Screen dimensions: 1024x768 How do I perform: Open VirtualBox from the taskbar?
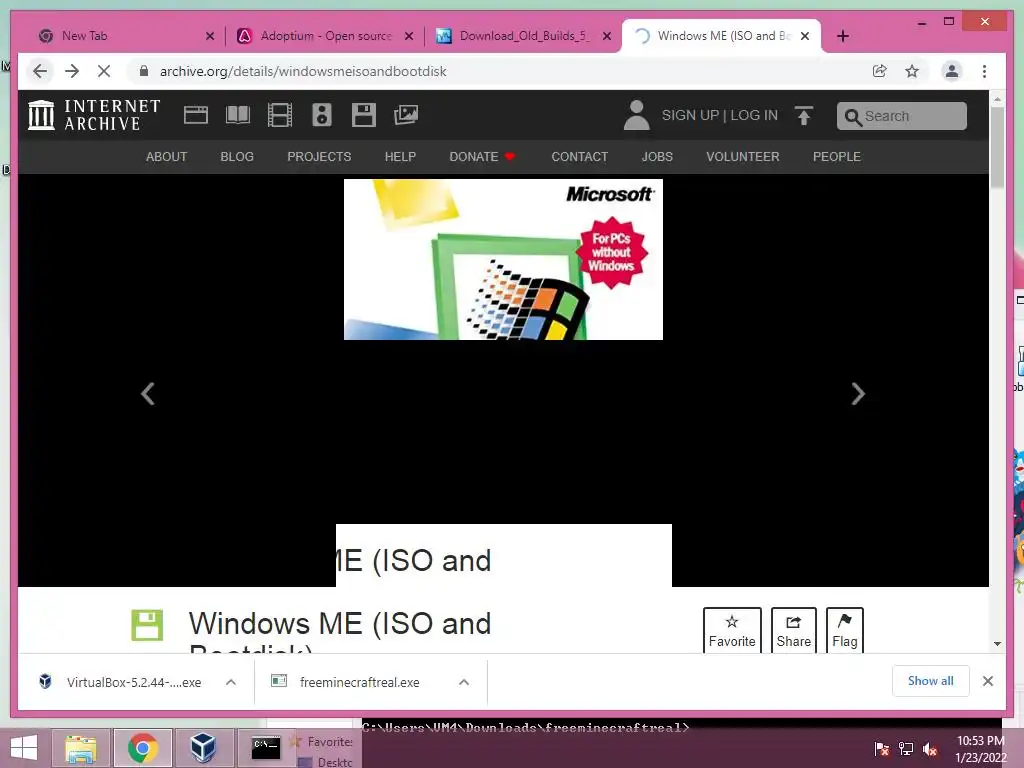pyautogui.click(x=203, y=748)
